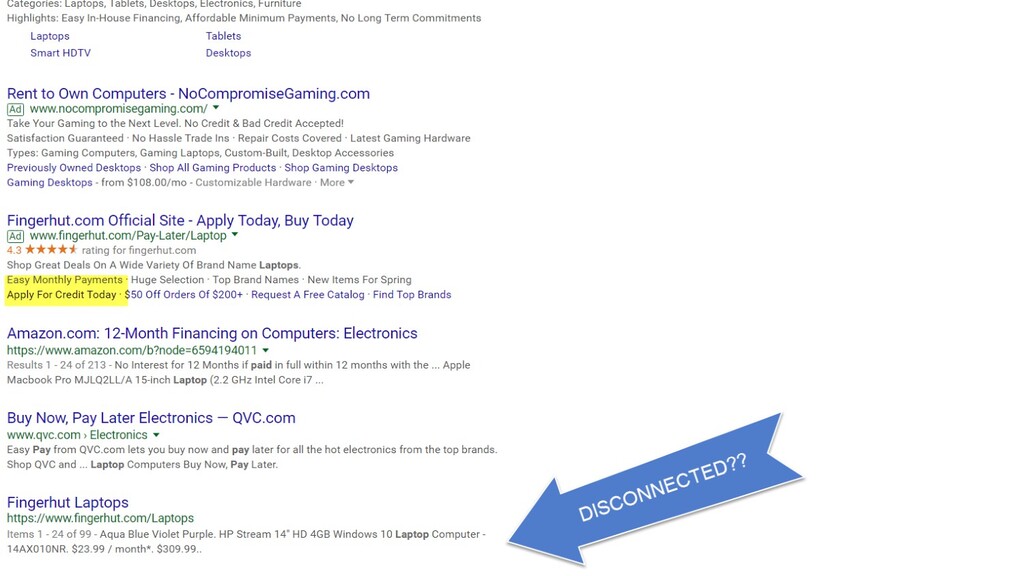
Task: Click 'Take Your Gaming to the Next Level' description
Action: click(175, 123)
